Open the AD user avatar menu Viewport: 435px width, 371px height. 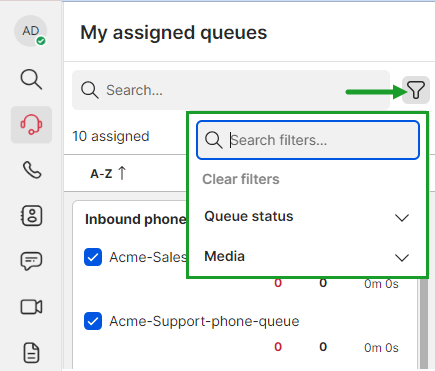click(x=30, y=31)
